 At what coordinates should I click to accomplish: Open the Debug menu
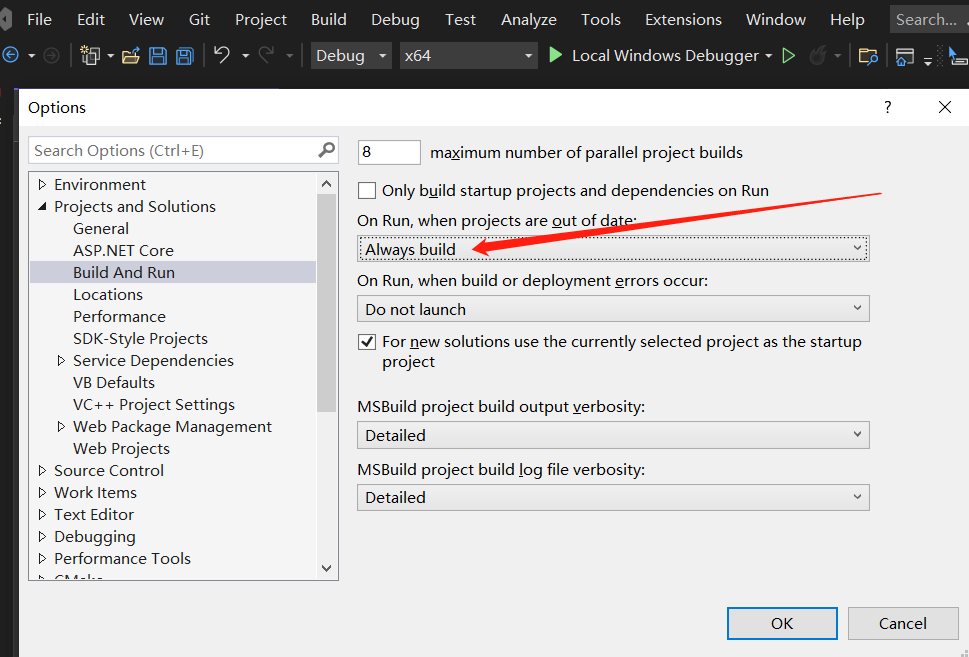coord(394,19)
